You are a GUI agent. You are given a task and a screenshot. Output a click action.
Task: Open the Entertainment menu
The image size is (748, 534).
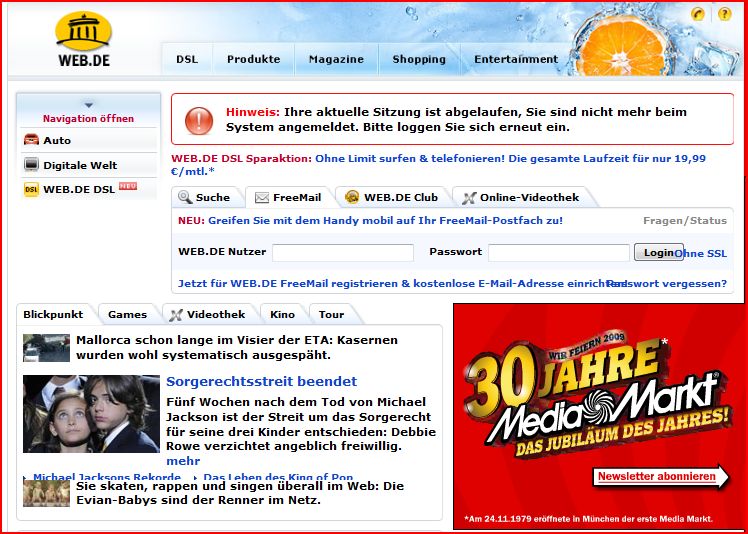516,59
